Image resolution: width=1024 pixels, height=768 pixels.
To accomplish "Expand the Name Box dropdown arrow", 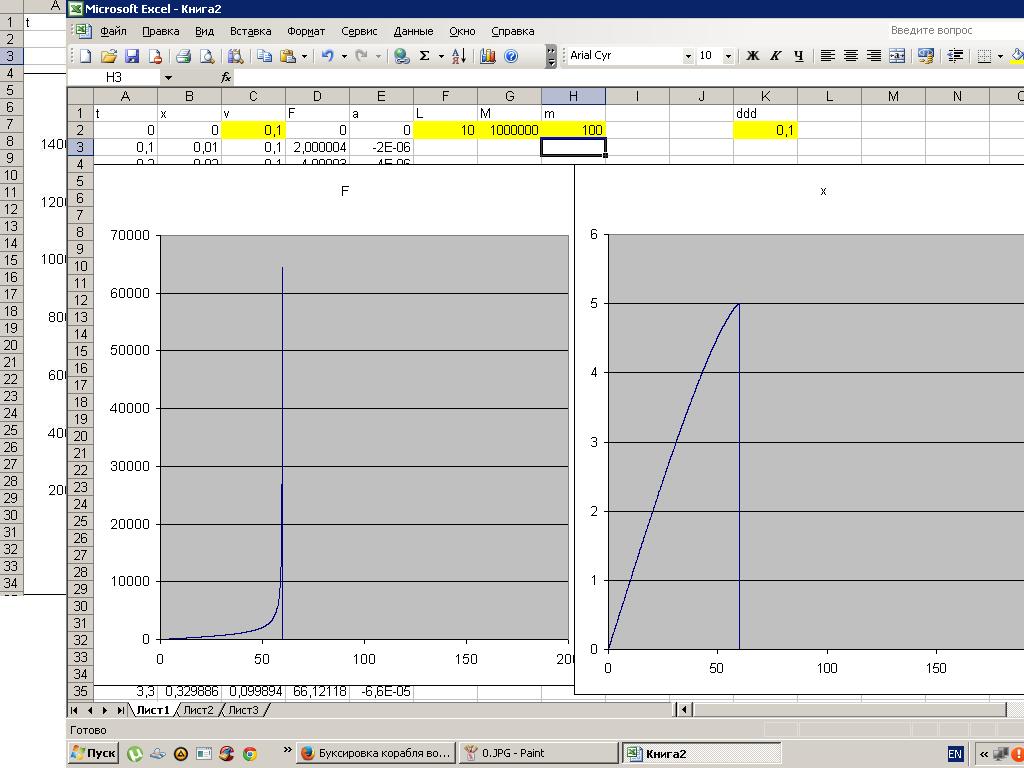I will point(168,77).
